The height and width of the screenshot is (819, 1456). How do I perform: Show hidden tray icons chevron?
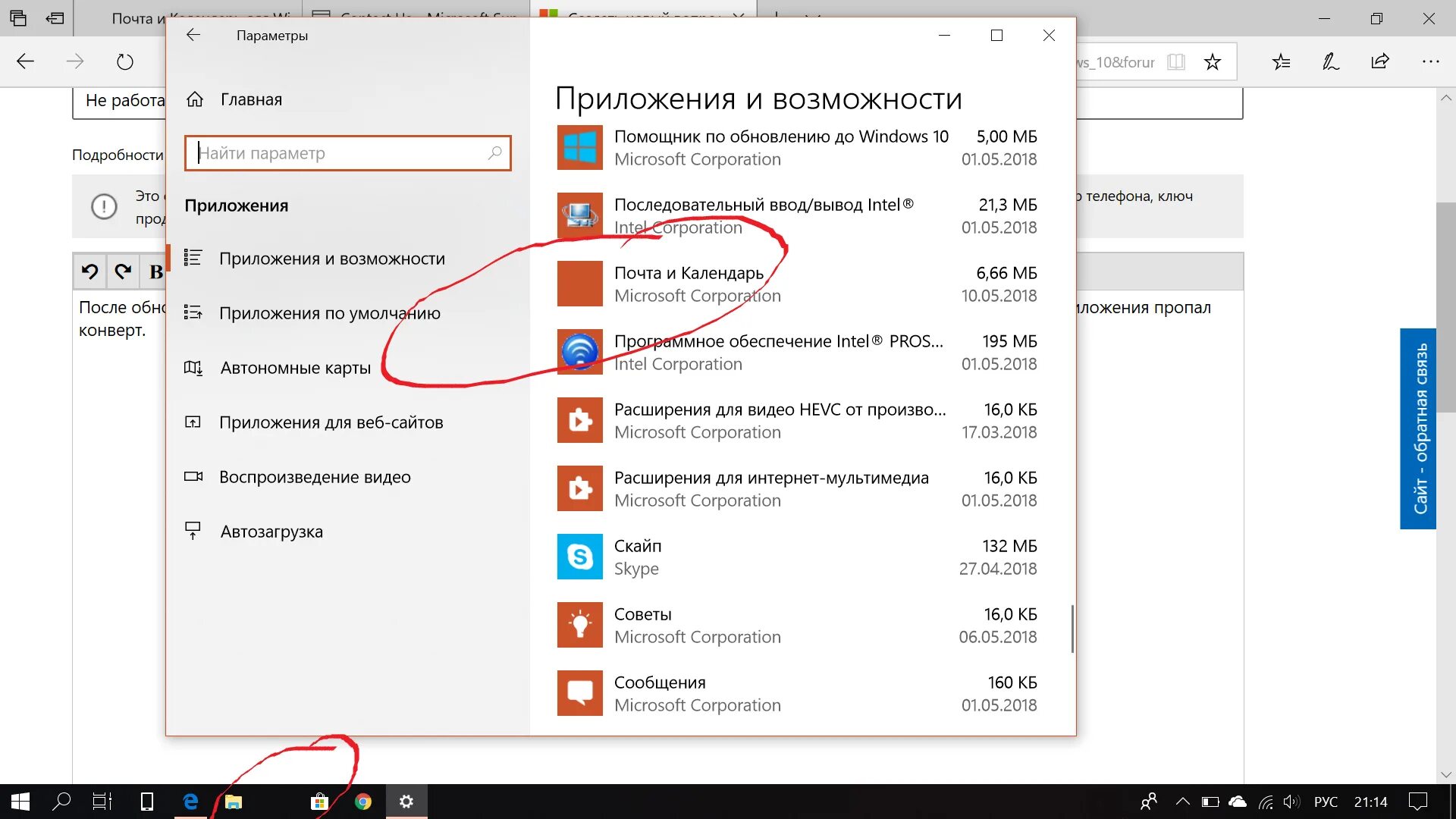1183,802
